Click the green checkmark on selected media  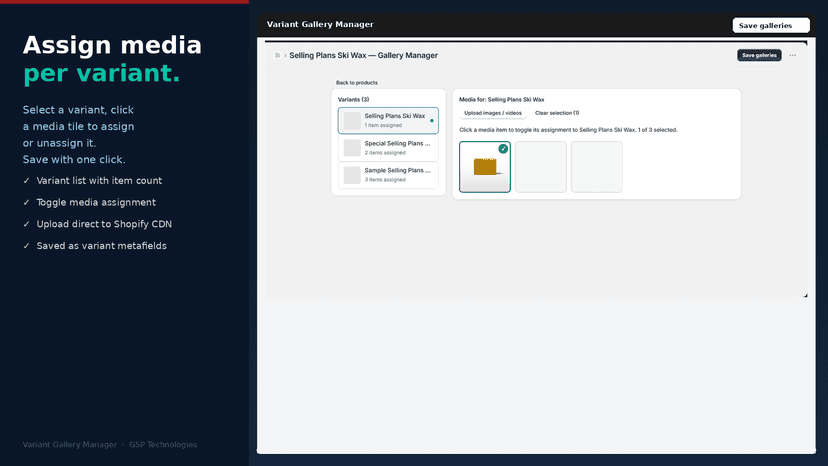click(x=503, y=149)
